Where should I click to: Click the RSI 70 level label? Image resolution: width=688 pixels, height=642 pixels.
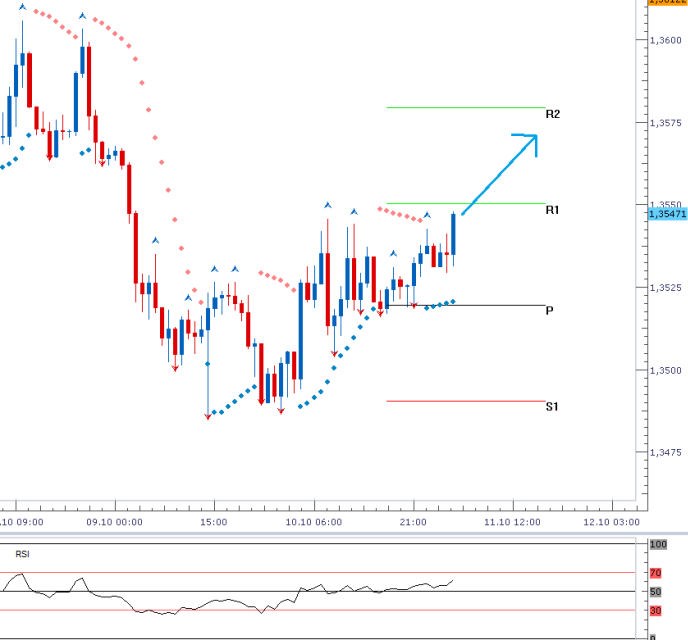[656, 573]
